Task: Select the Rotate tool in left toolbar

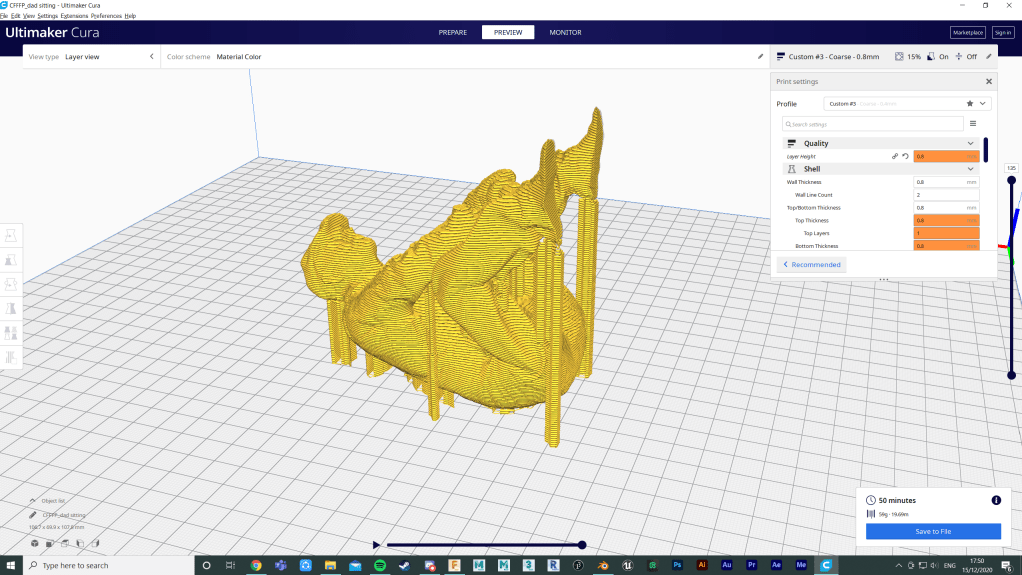Action: (11, 284)
